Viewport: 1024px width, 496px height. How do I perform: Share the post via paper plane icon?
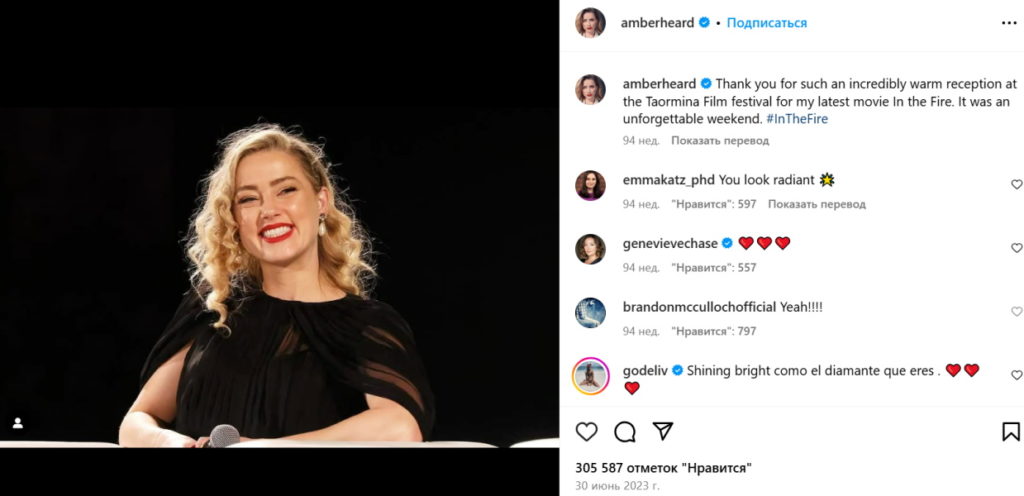pos(663,431)
